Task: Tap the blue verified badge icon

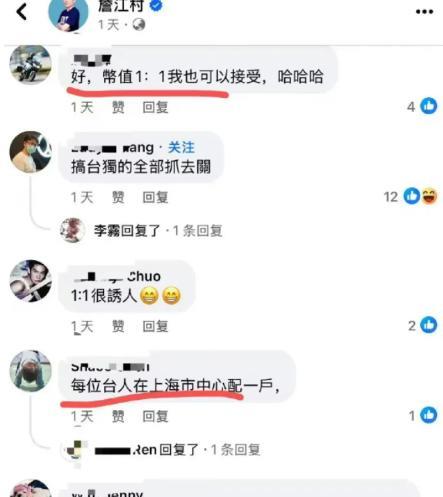Action: [x=156, y=5]
